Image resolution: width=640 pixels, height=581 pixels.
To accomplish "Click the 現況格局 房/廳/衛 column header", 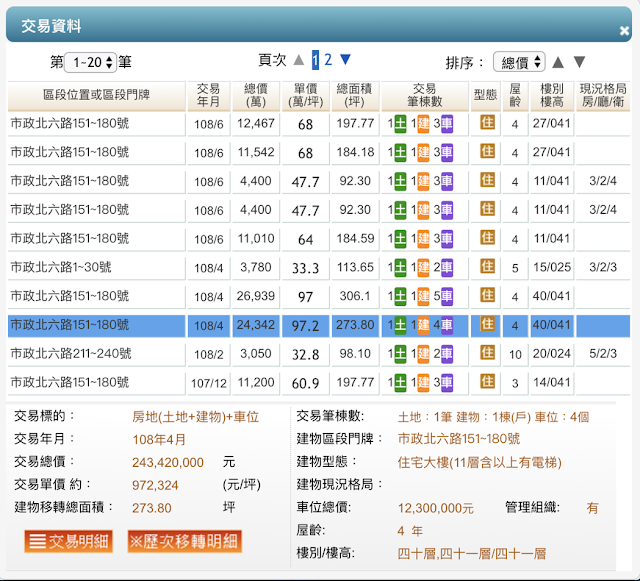I will pyautogui.click(x=603, y=96).
